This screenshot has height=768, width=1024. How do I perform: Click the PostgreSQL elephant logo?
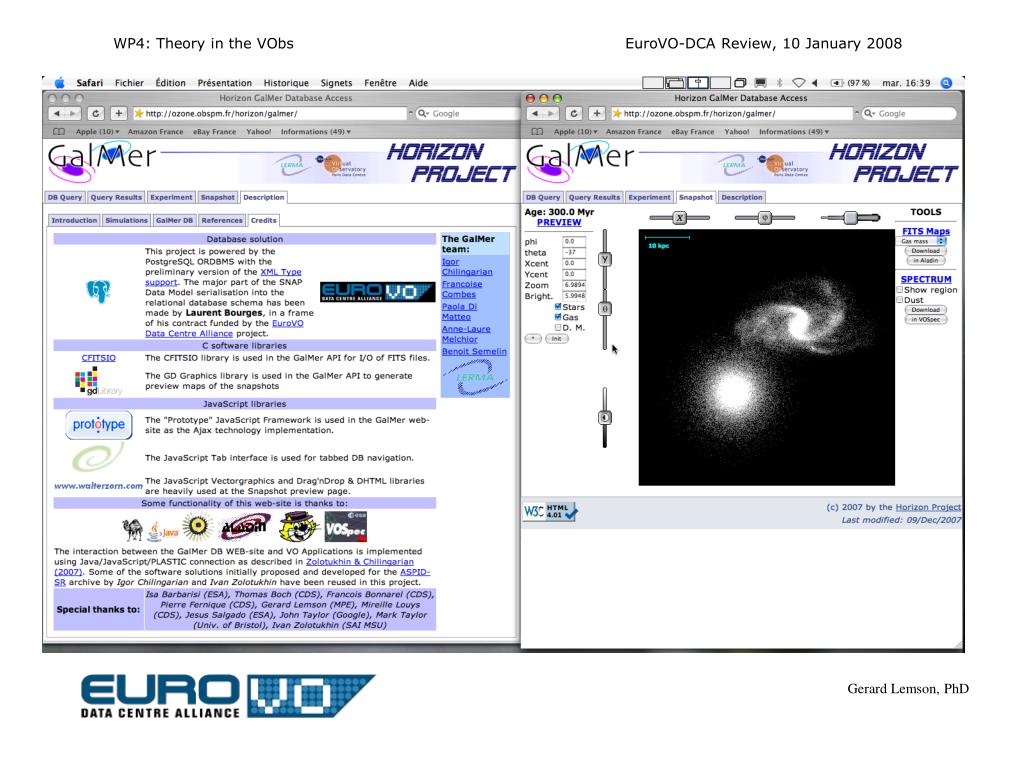[x=99, y=291]
